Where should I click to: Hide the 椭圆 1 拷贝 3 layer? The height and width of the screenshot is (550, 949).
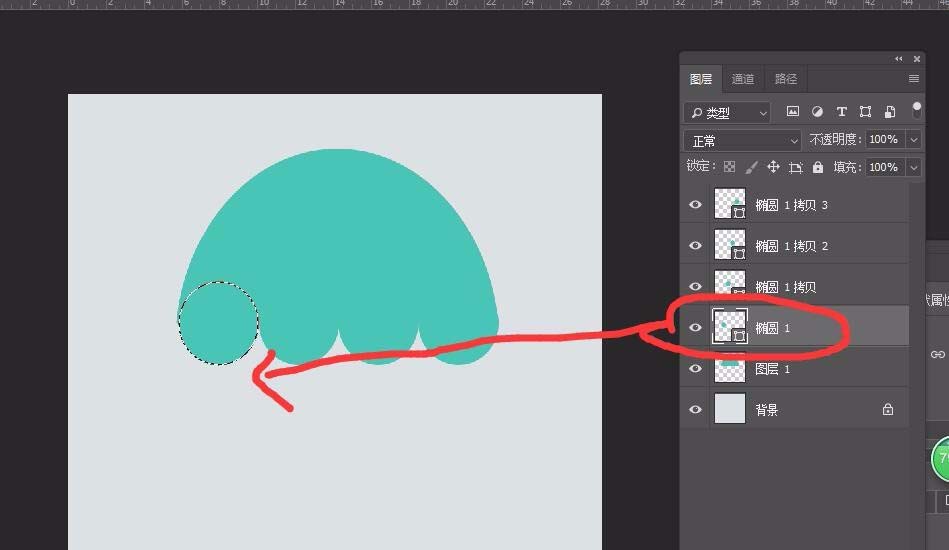click(x=696, y=205)
